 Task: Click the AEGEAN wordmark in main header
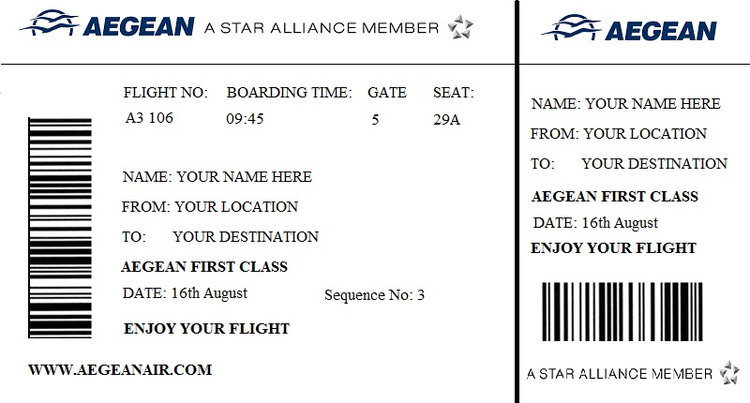coord(139,27)
